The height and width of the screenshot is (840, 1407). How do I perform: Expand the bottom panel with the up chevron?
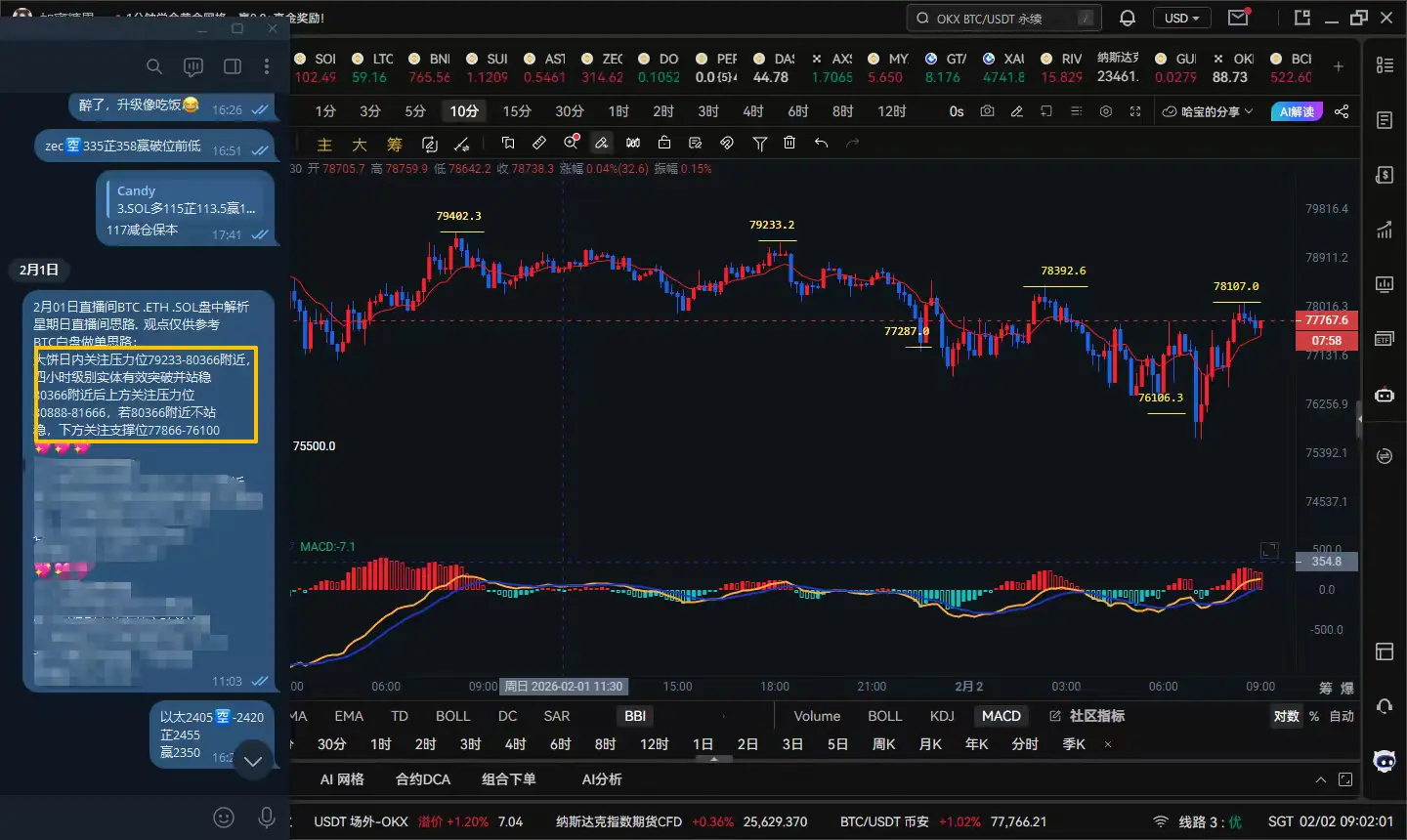pos(1320,779)
